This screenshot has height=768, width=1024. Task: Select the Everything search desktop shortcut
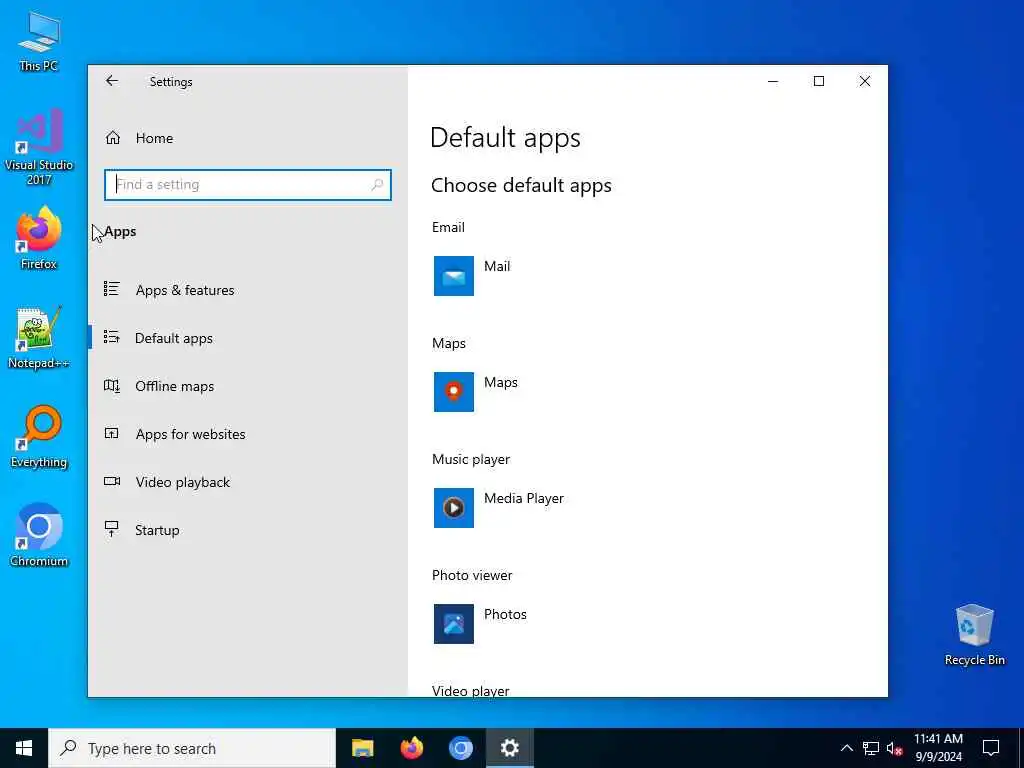(39, 437)
